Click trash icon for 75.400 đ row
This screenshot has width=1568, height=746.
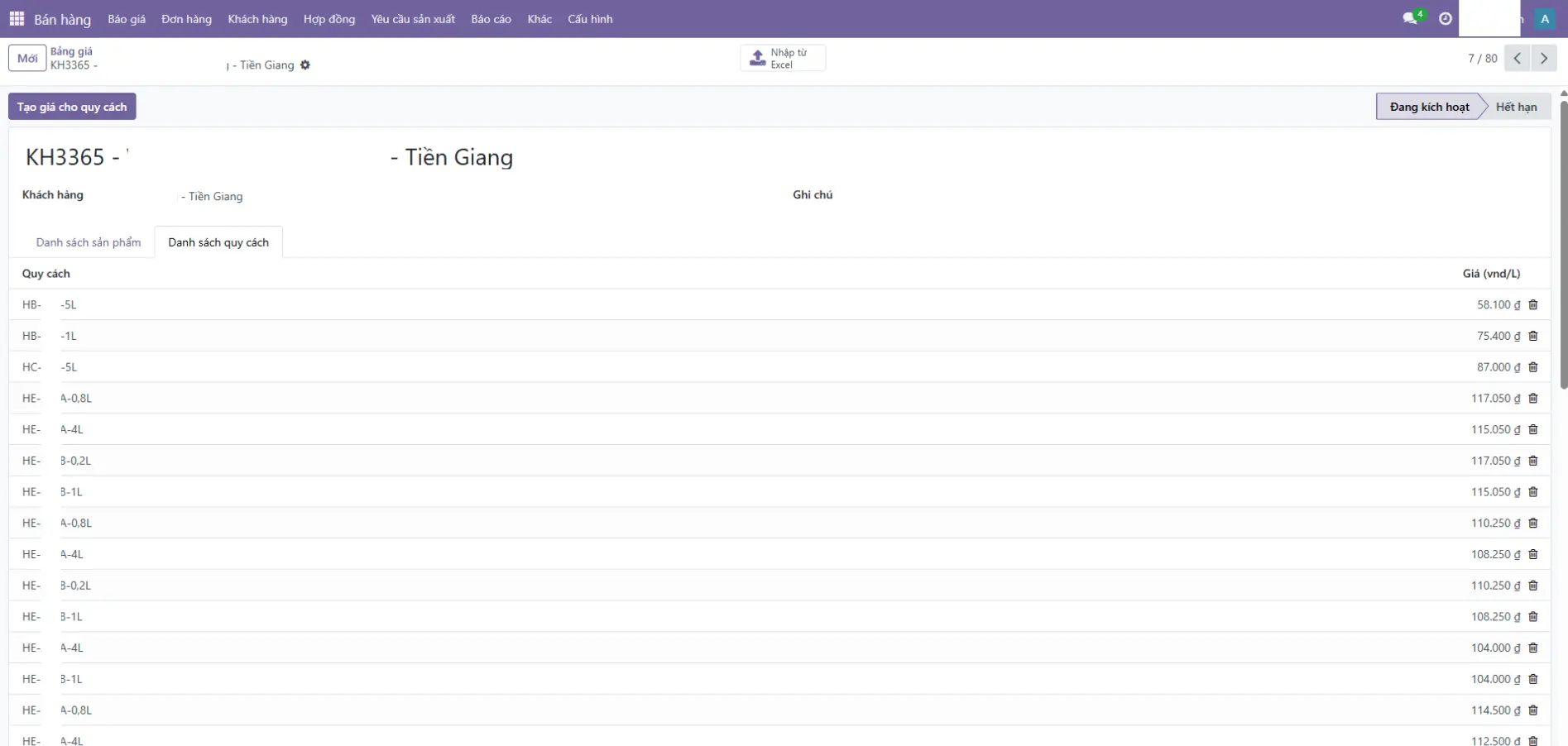pyautogui.click(x=1533, y=336)
